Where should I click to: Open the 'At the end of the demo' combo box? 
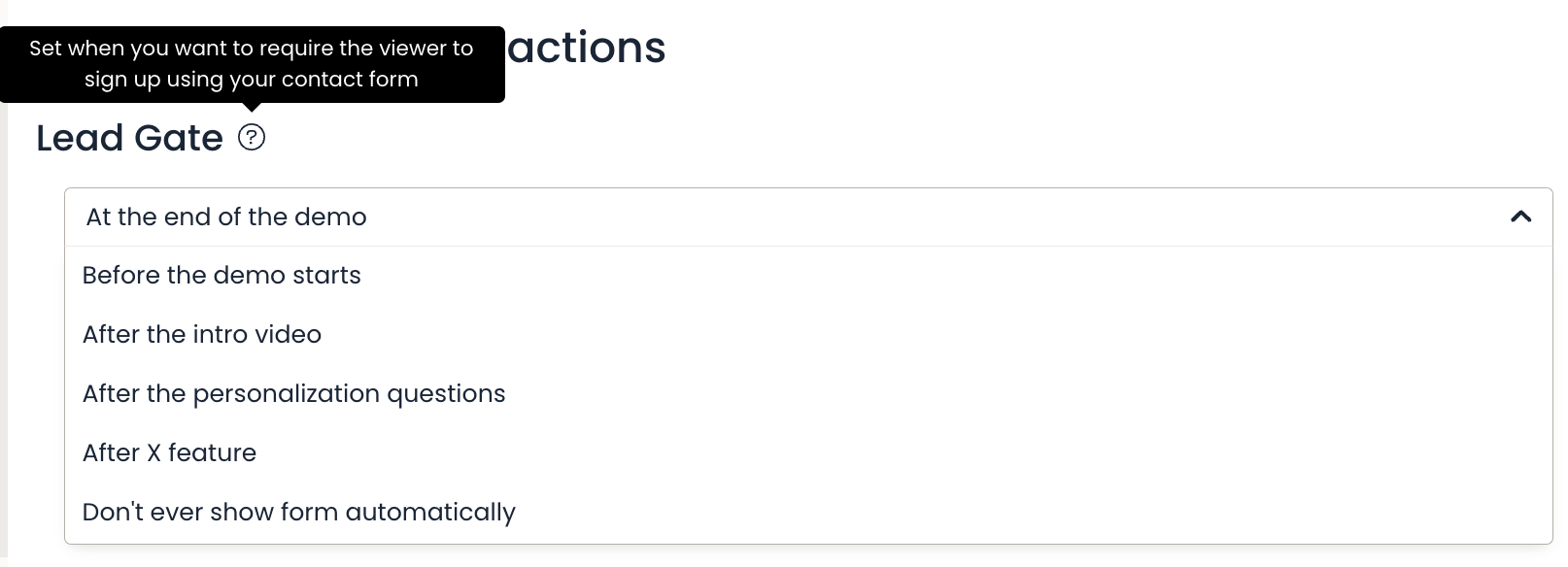coord(808,217)
